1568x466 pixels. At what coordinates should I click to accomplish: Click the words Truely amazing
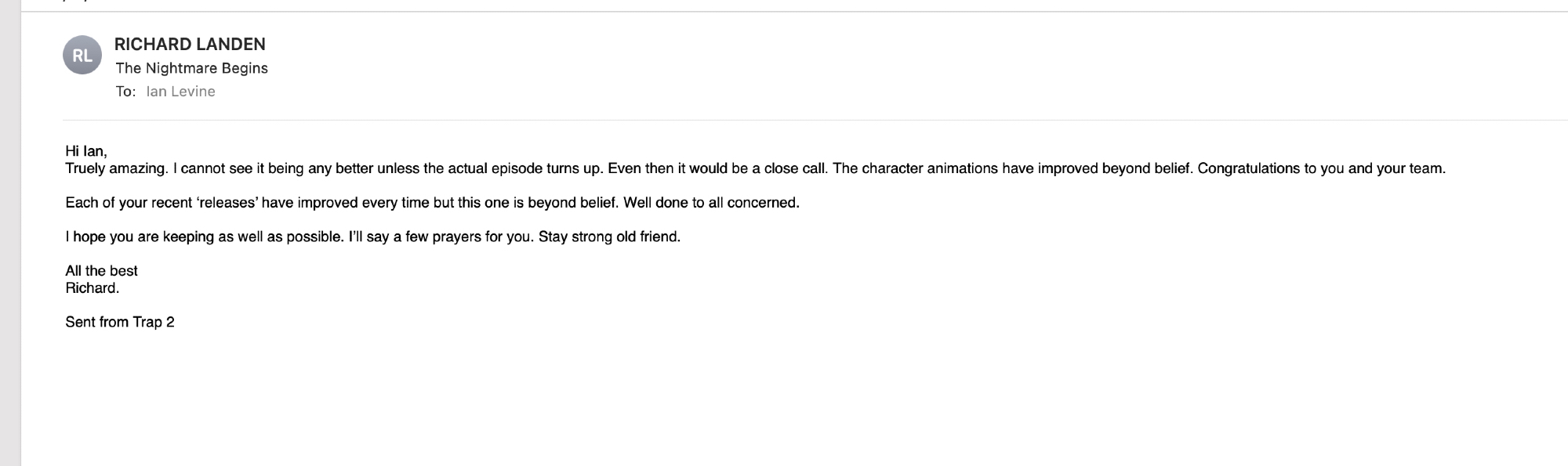116,168
